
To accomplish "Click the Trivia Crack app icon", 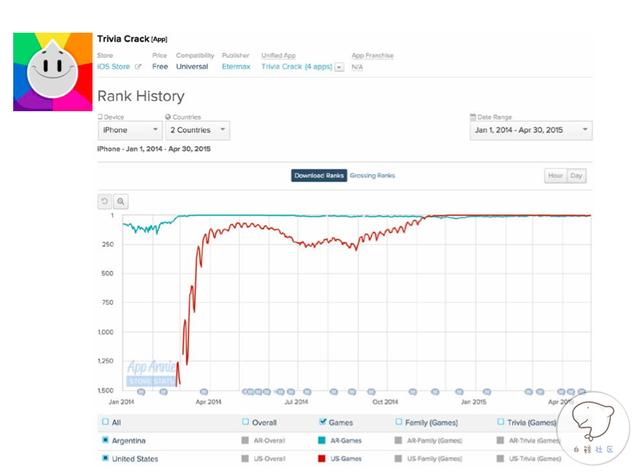I will pos(49,71).
